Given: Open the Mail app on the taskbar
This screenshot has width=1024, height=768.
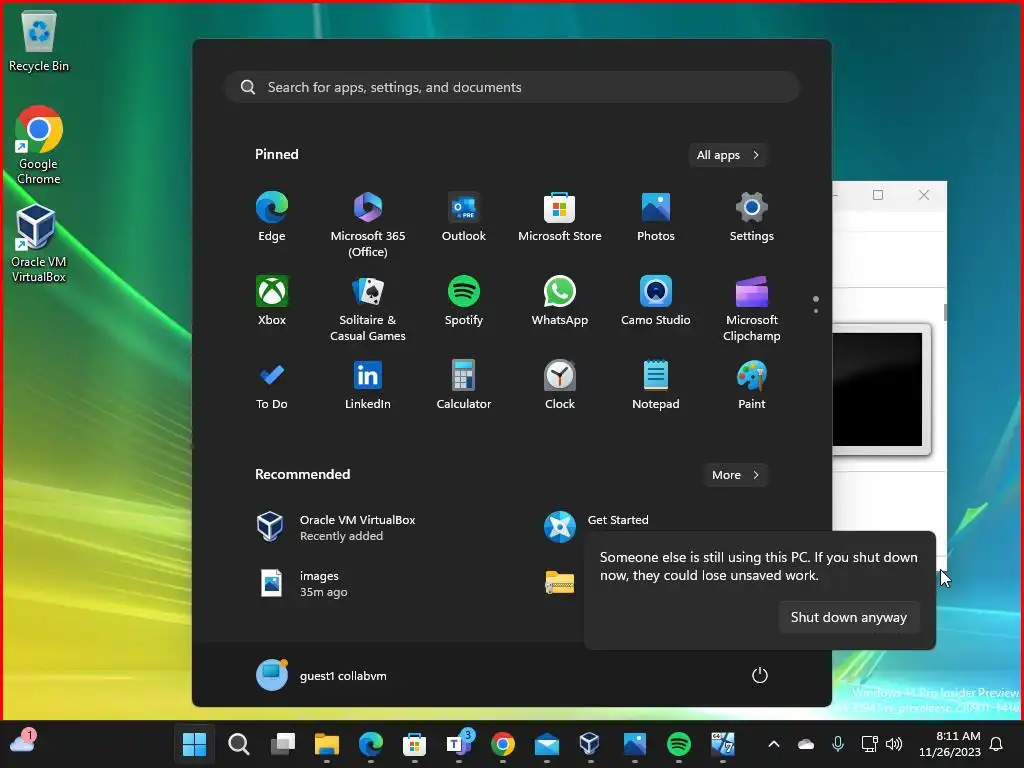Looking at the screenshot, I should (547, 744).
